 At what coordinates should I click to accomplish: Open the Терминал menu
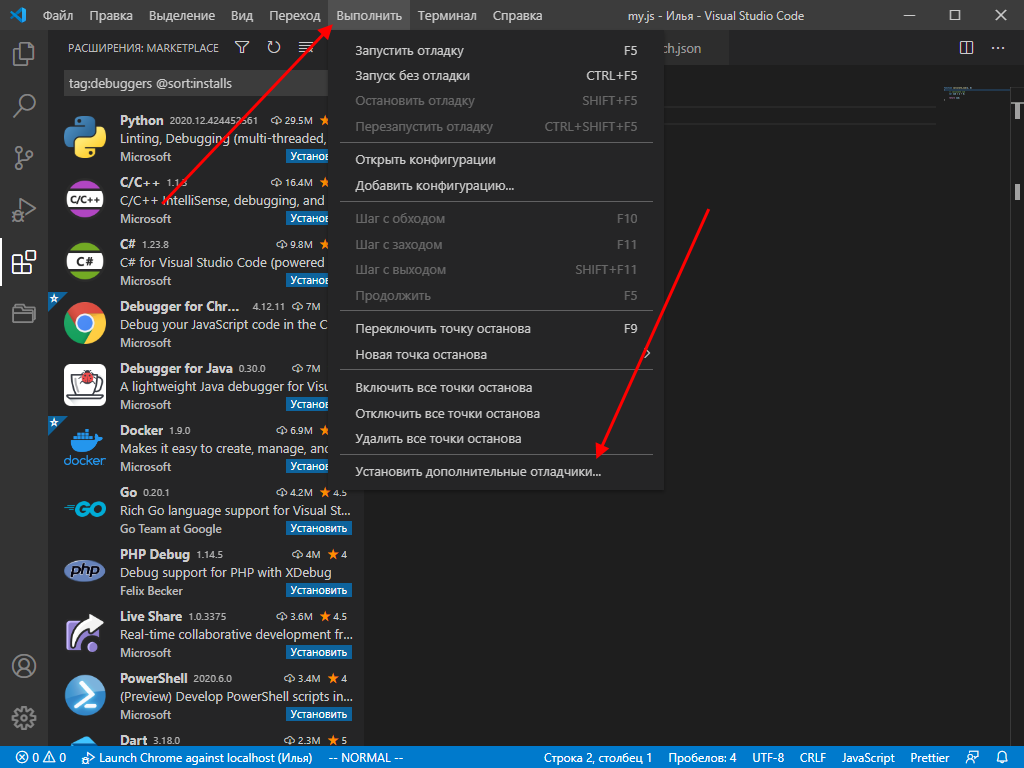coord(447,15)
